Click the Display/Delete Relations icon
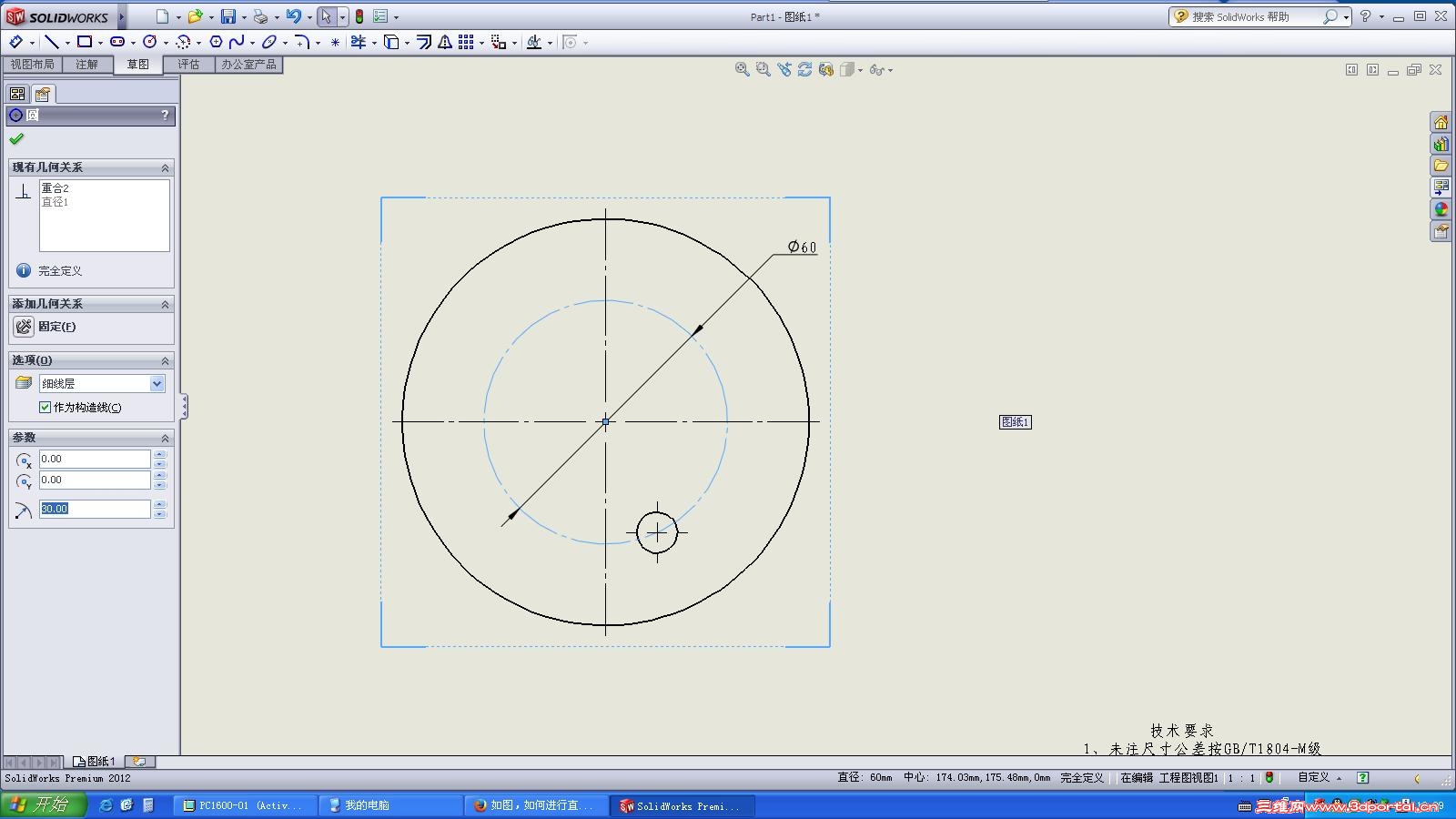Screen dimensions: 1456x819 pos(534,42)
